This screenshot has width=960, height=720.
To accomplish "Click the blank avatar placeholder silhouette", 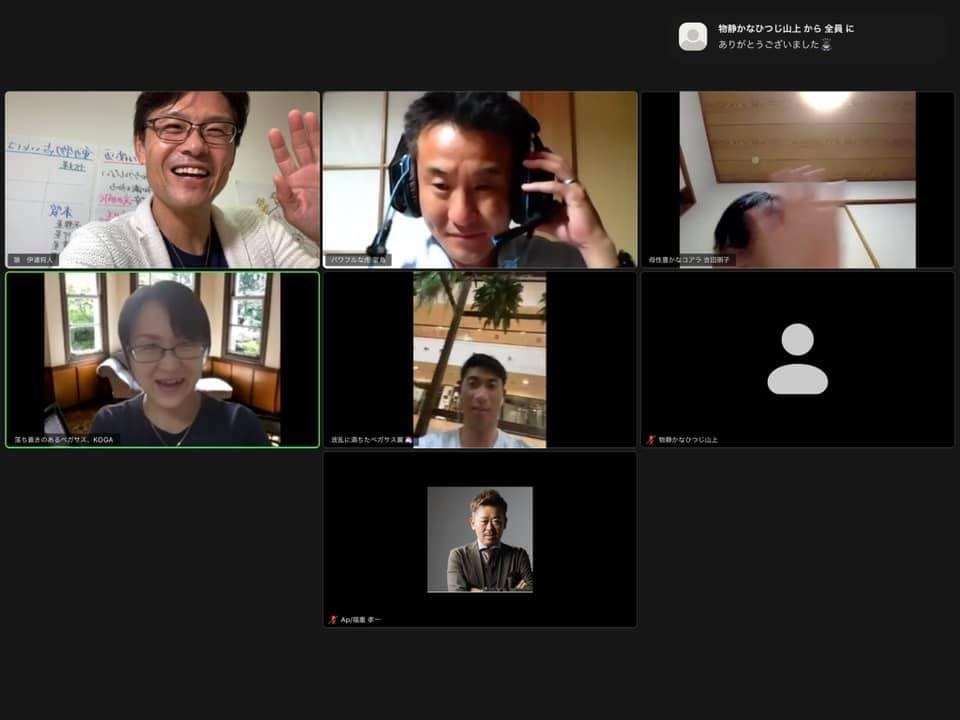I will pyautogui.click(x=797, y=359).
